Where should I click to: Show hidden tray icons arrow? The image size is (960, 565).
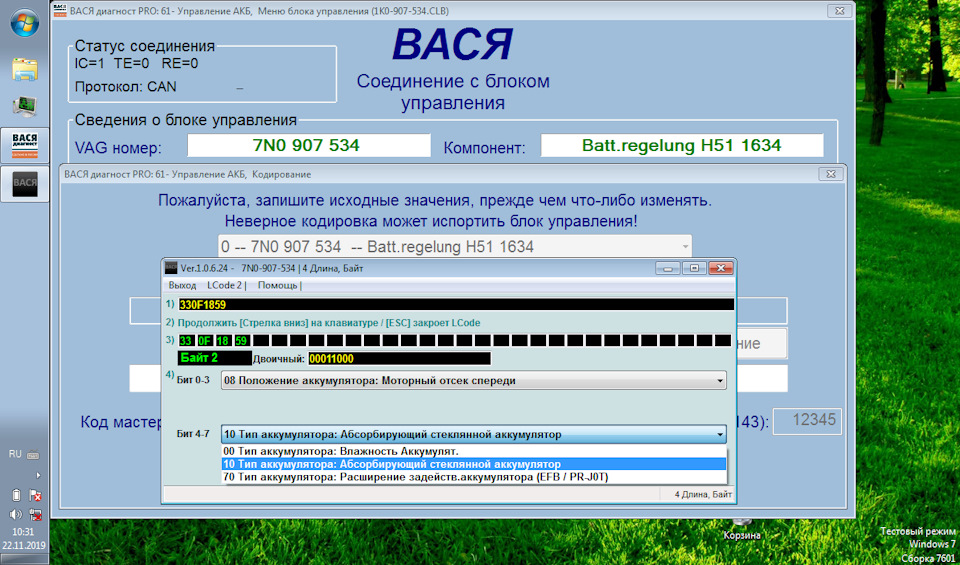[x=39, y=475]
